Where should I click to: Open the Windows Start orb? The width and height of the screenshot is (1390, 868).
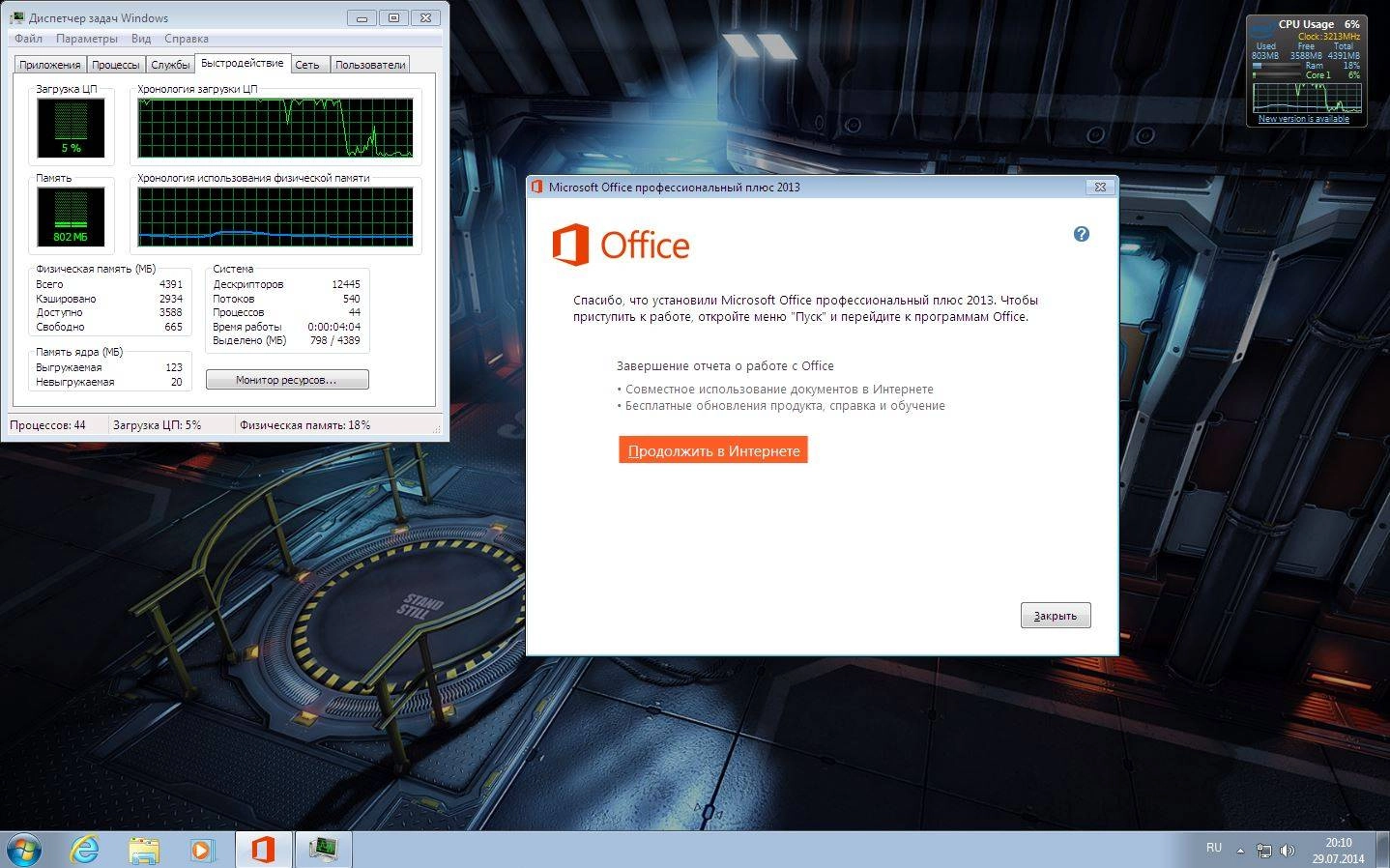(23, 850)
